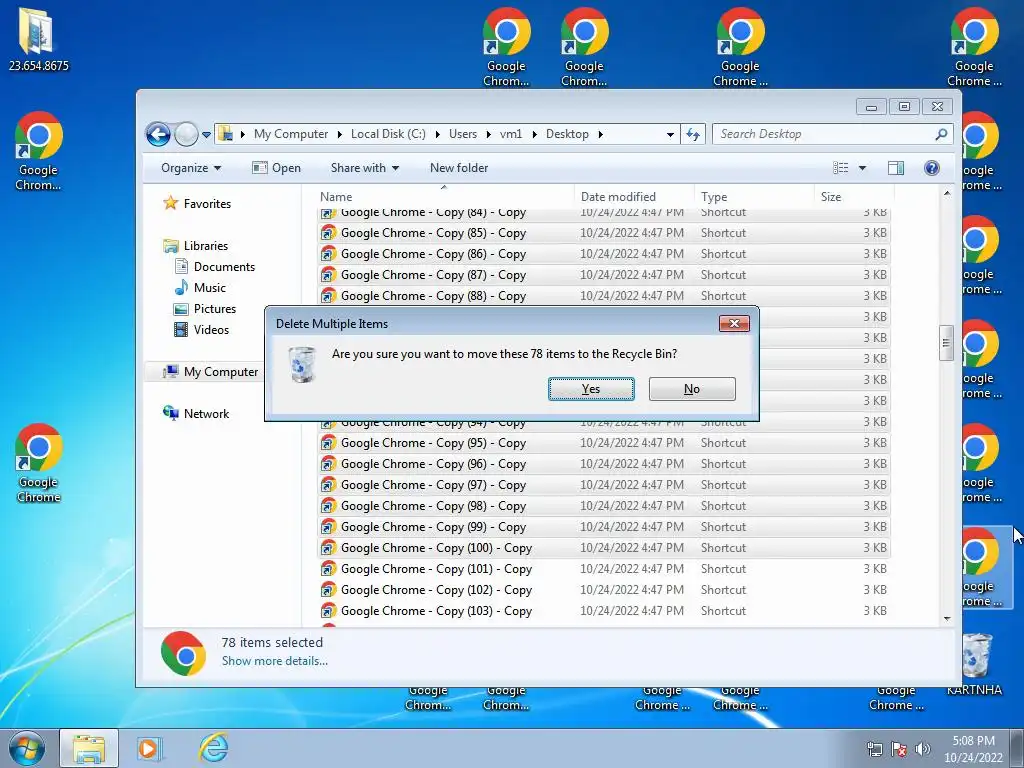Screen dimensions: 1024x768
Task: Select Google Chrome - Copy (103) - Copy
Action: [604, 611]
